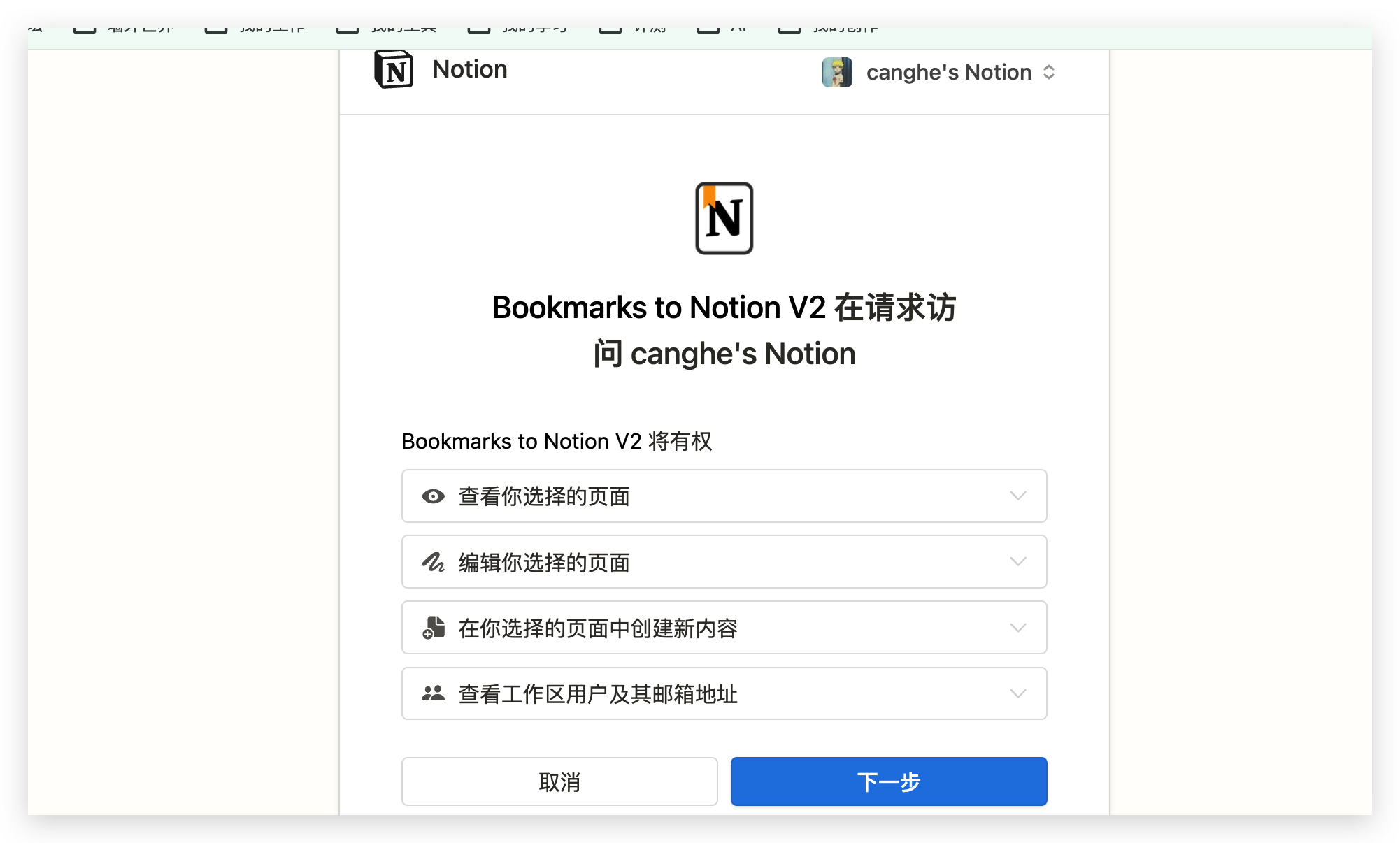
Task: Select the canghe's Notion workspace name
Action: [x=948, y=72]
